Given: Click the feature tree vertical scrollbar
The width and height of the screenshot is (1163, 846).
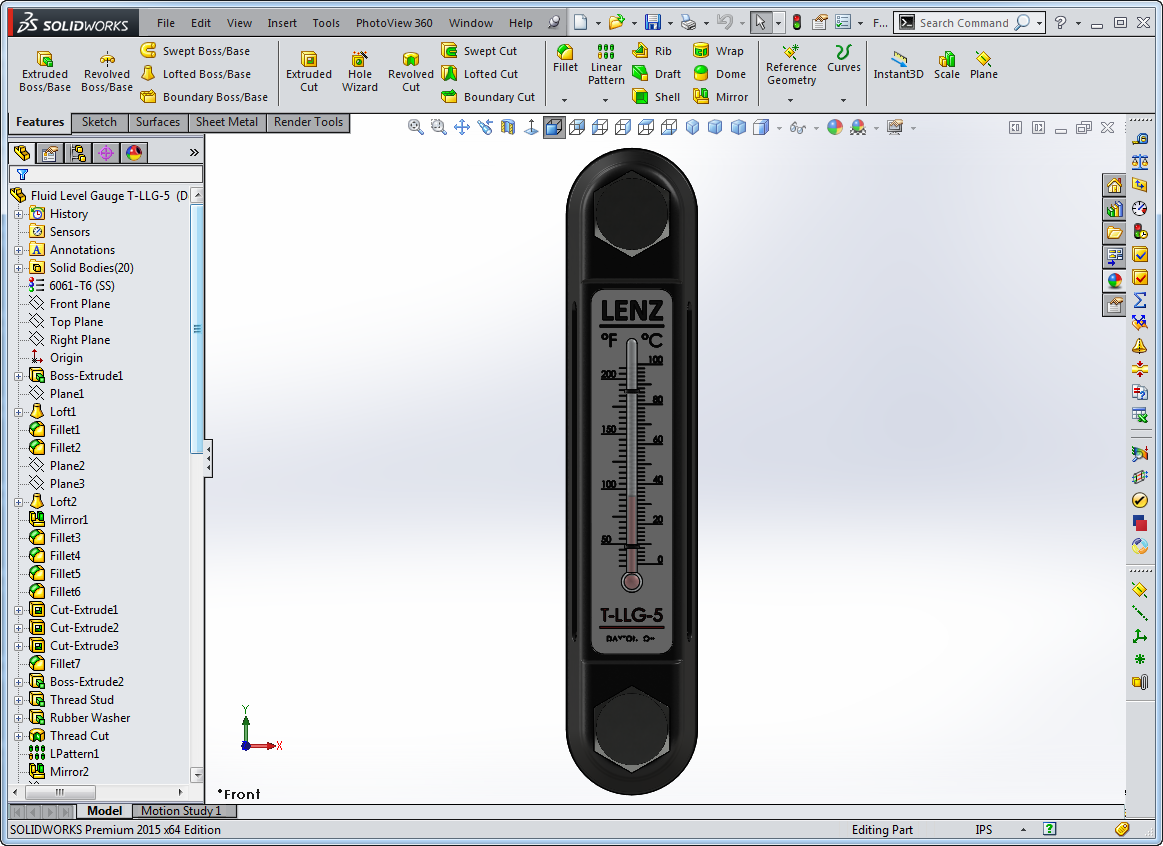Looking at the screenshot, I should (197, 328).
